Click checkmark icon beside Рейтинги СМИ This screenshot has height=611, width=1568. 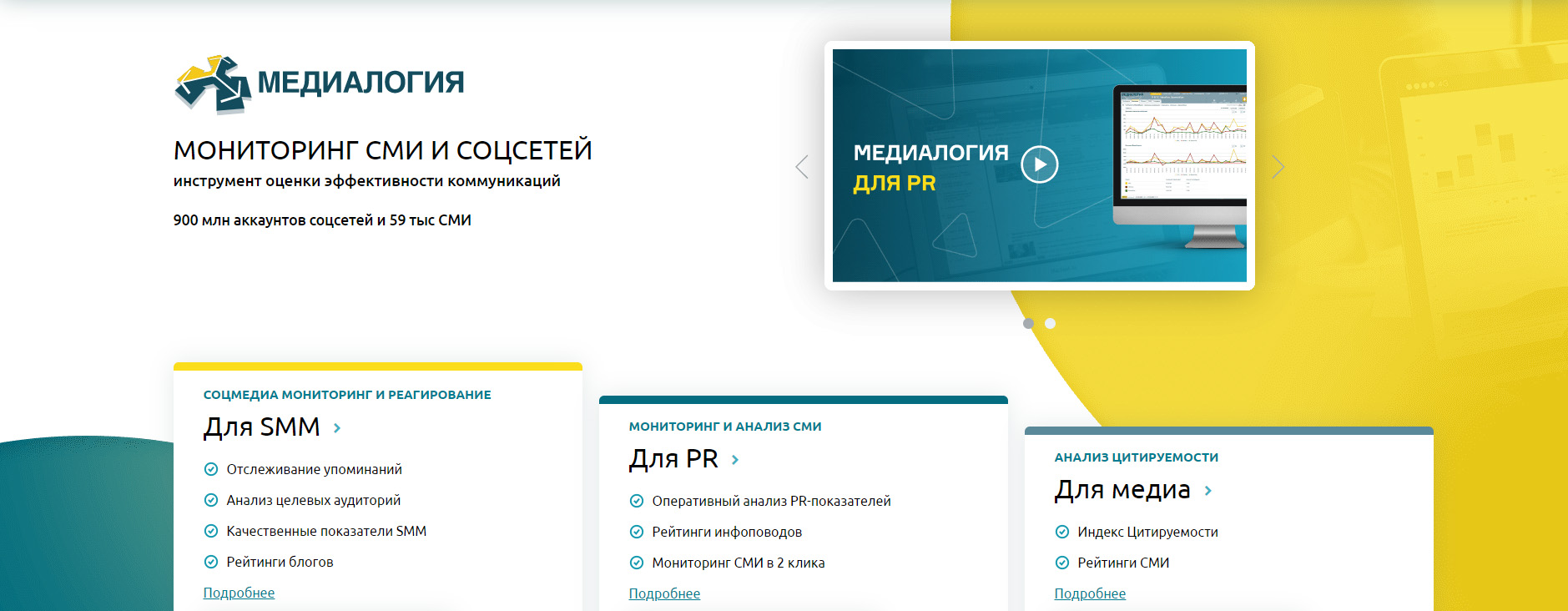[1062, 563]
